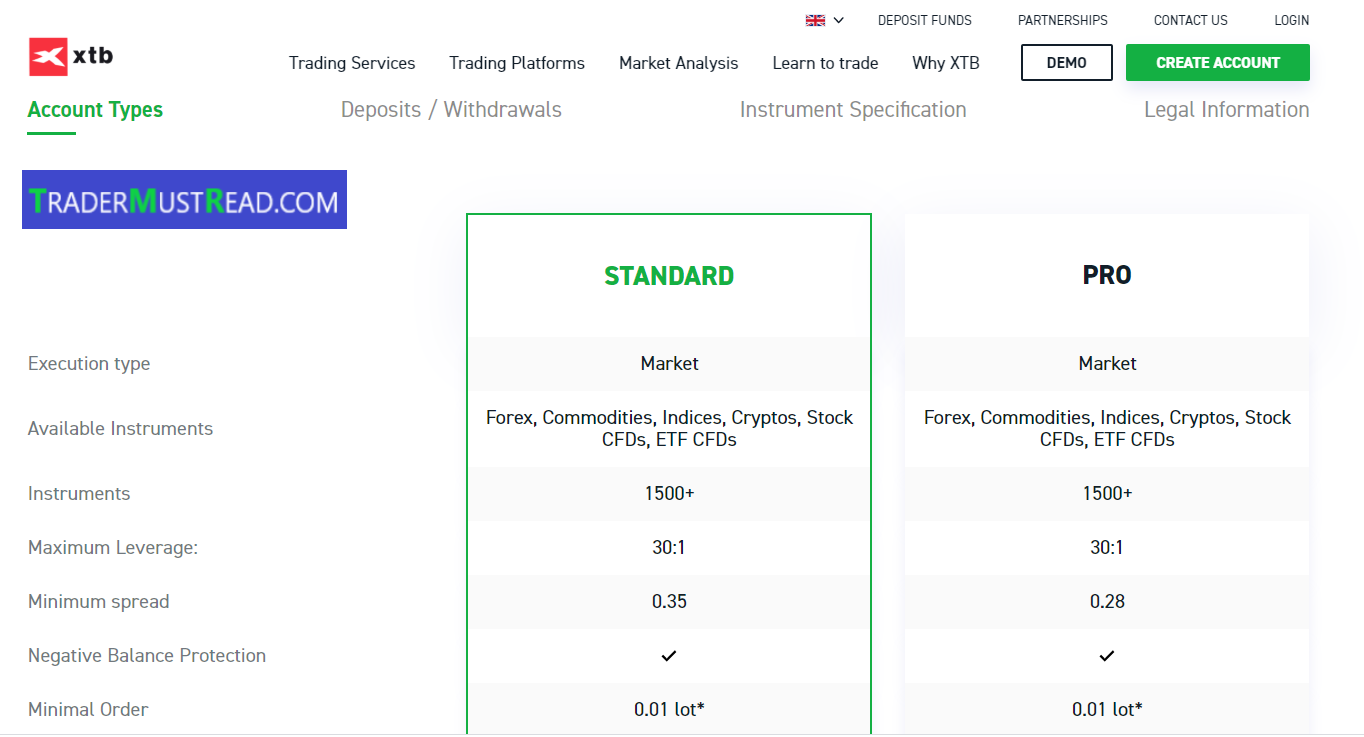Viewport: 1364px width, 737px height.
Task: Click Pro minimum spread 0.28
Action: click(x=1107, y=602)
